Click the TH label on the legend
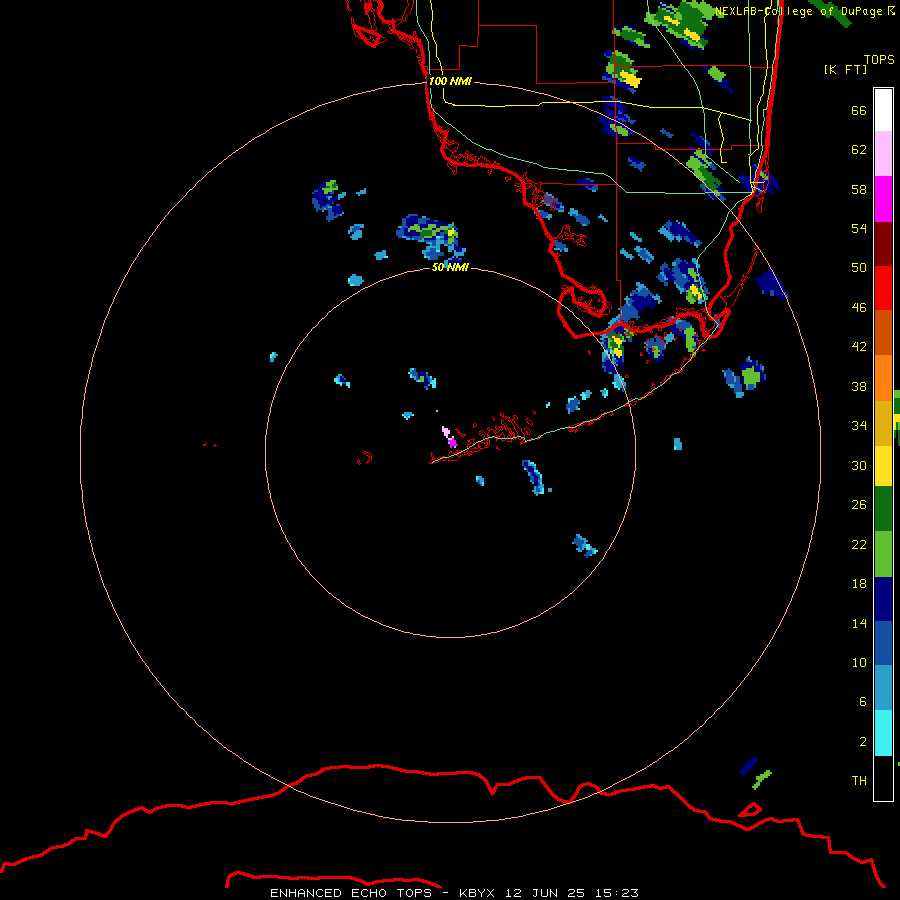 point(859,780)
